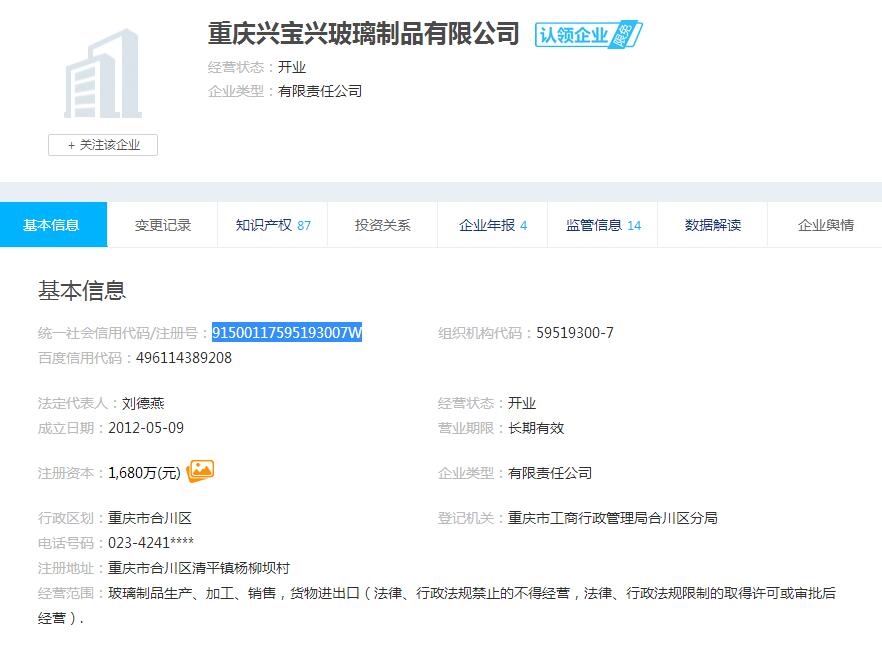The height and width of the screenshot is (651, 882).
Task: Click the 认领企业 claim badge
Action: (x=588, y=35)
